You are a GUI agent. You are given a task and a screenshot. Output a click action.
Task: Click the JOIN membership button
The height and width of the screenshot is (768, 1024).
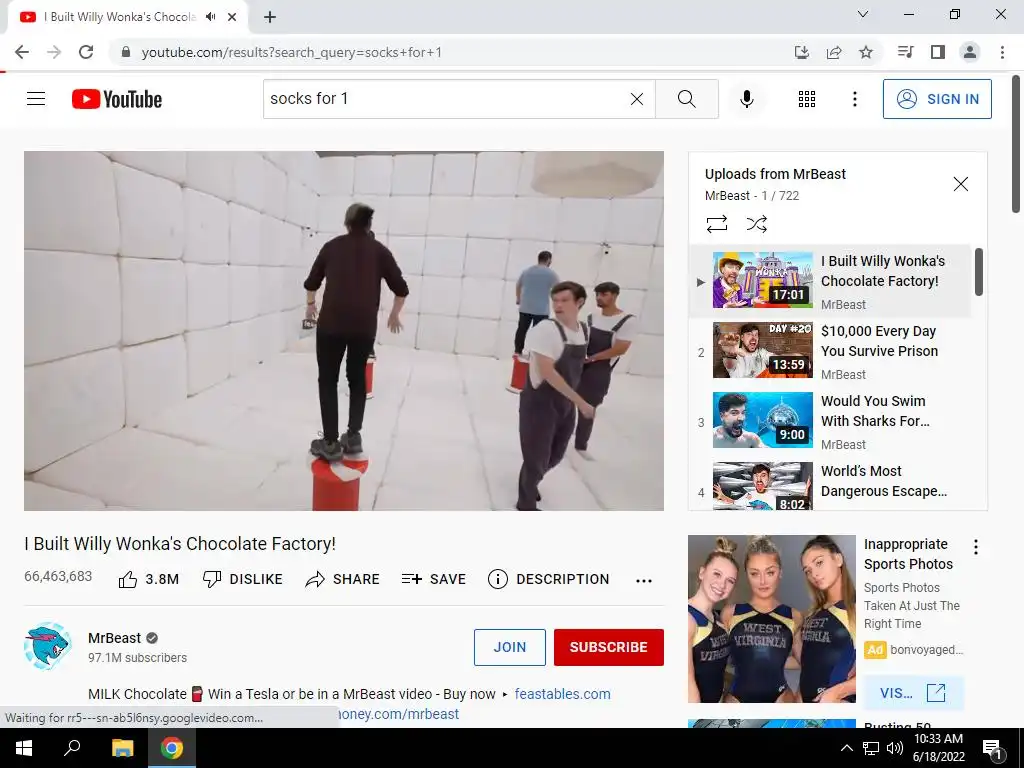[x=509, y=647]
